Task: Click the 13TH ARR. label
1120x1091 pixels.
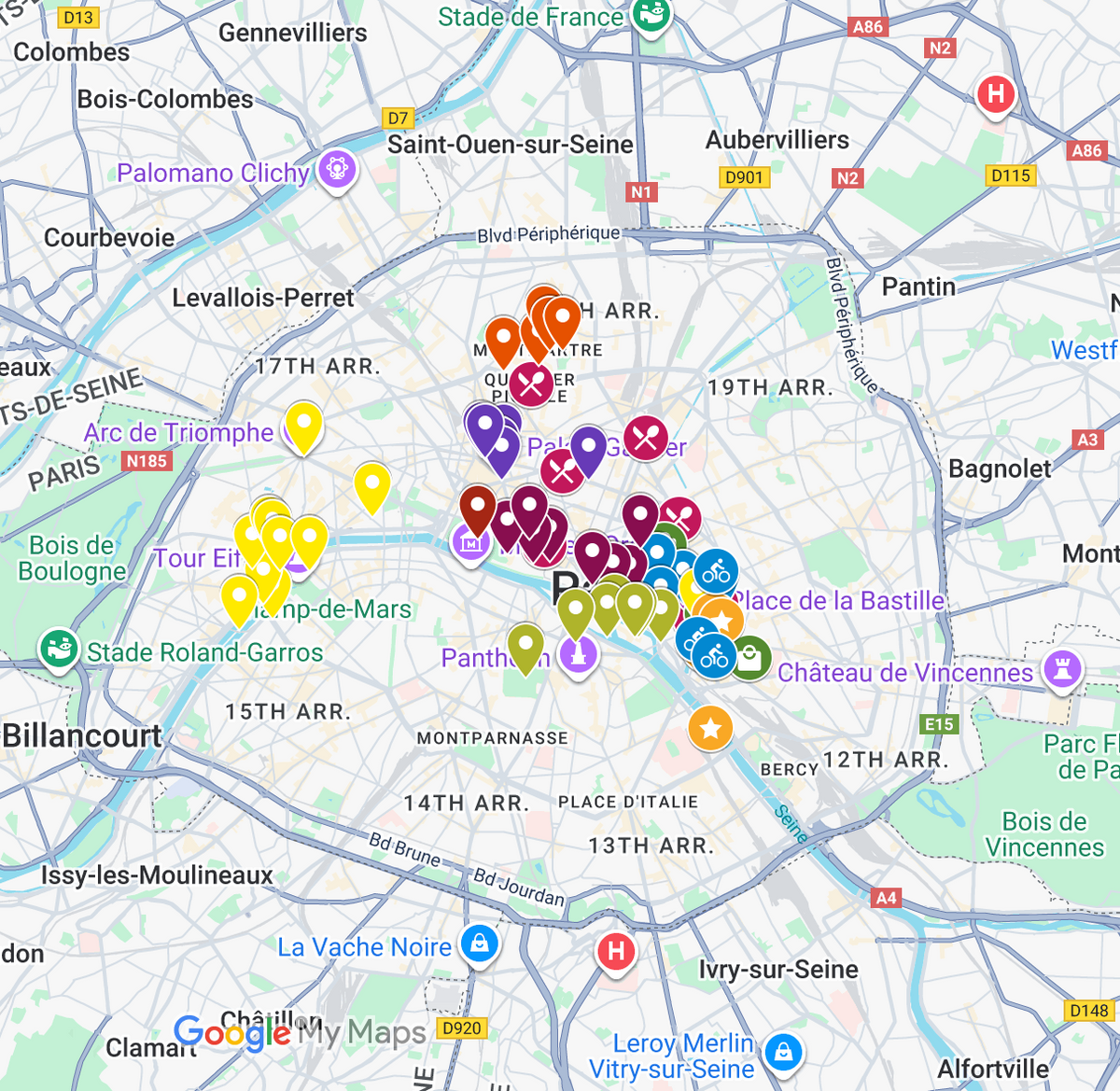Action: point(651,846)
